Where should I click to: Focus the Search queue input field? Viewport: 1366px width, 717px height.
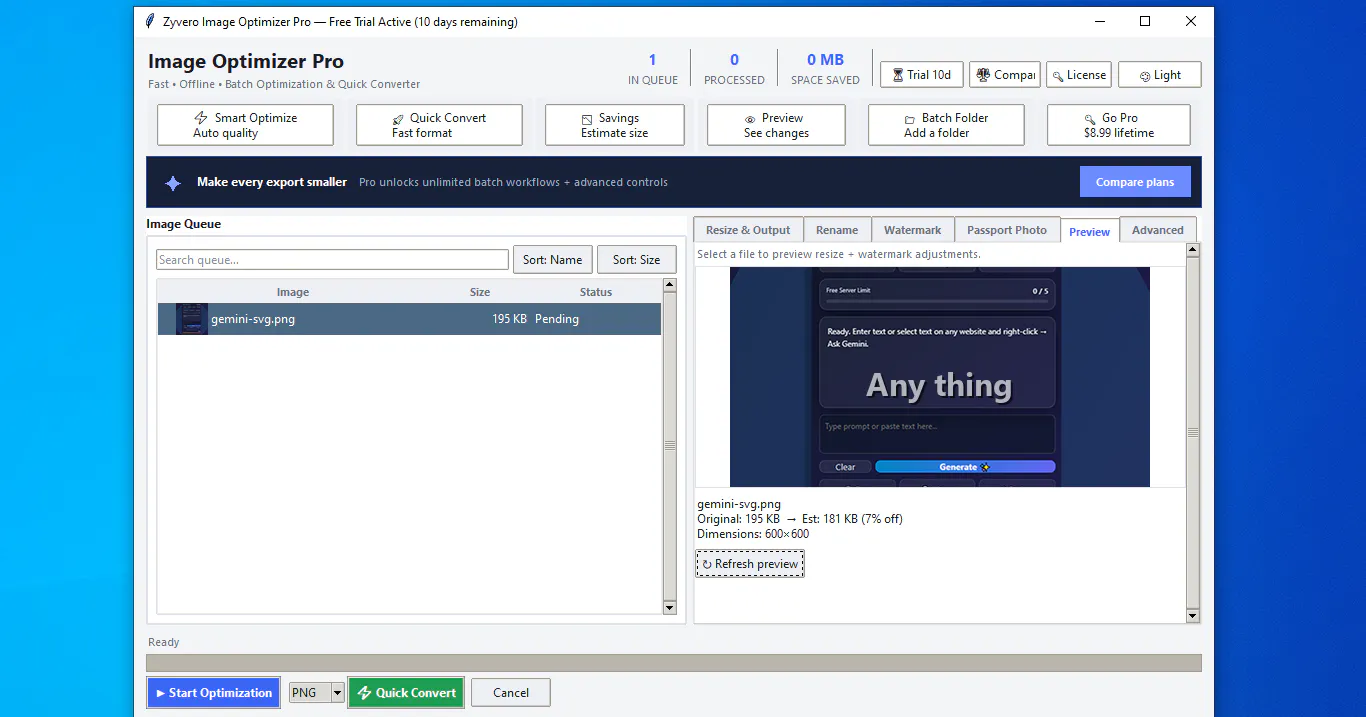pos(332,260)
